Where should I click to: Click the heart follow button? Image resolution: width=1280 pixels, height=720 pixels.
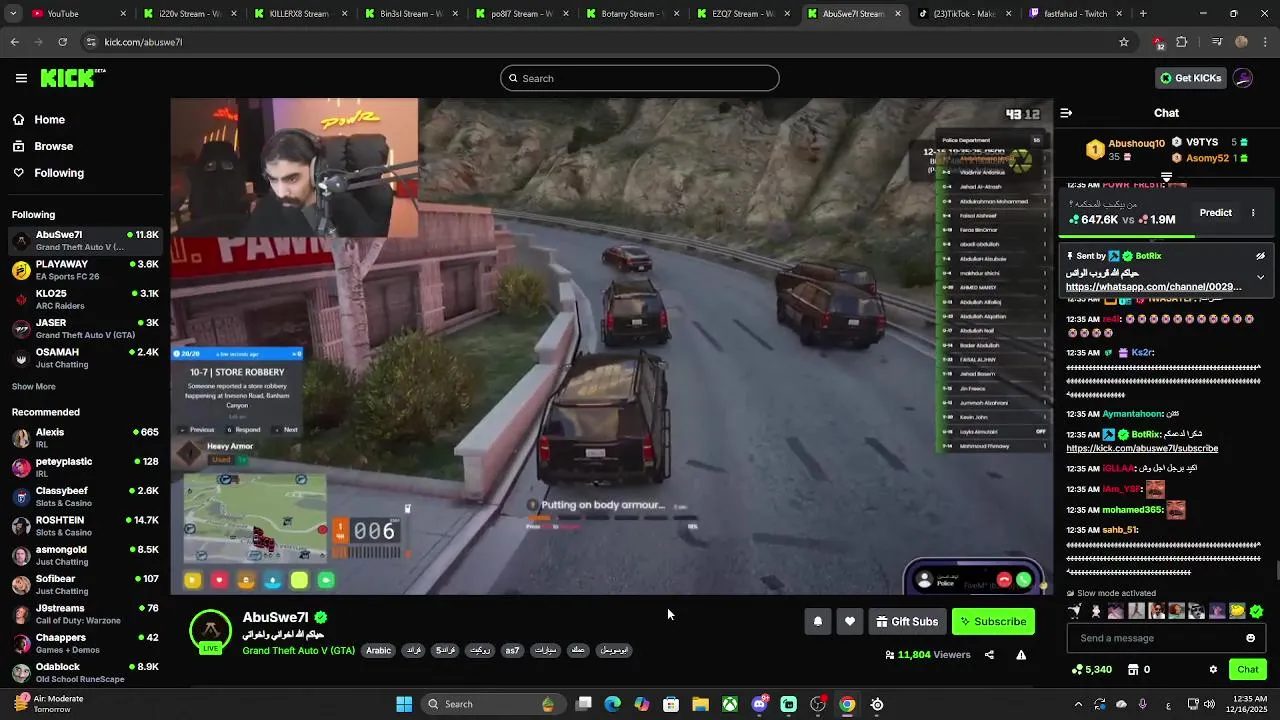[x=850, y=622]
